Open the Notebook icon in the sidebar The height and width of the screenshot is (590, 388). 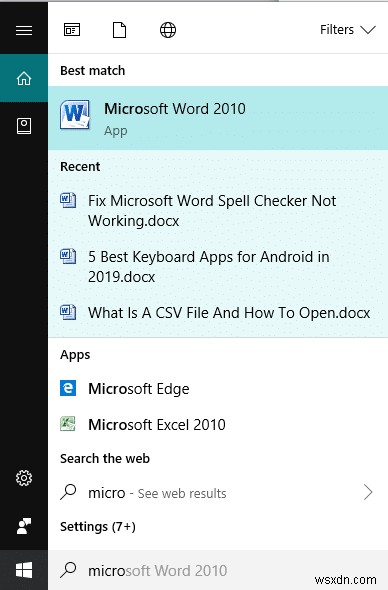(x=24, y=126)
